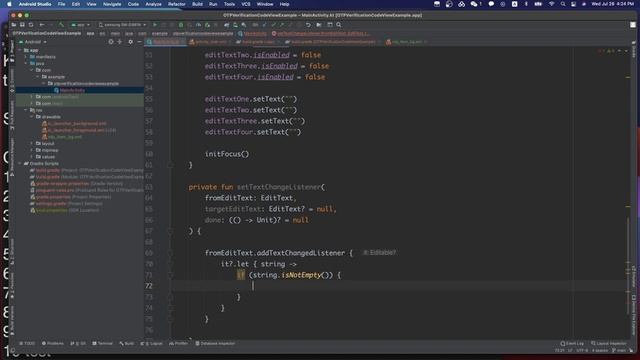Click the Sync/reload toolbar icon

(x=31, y=25)
